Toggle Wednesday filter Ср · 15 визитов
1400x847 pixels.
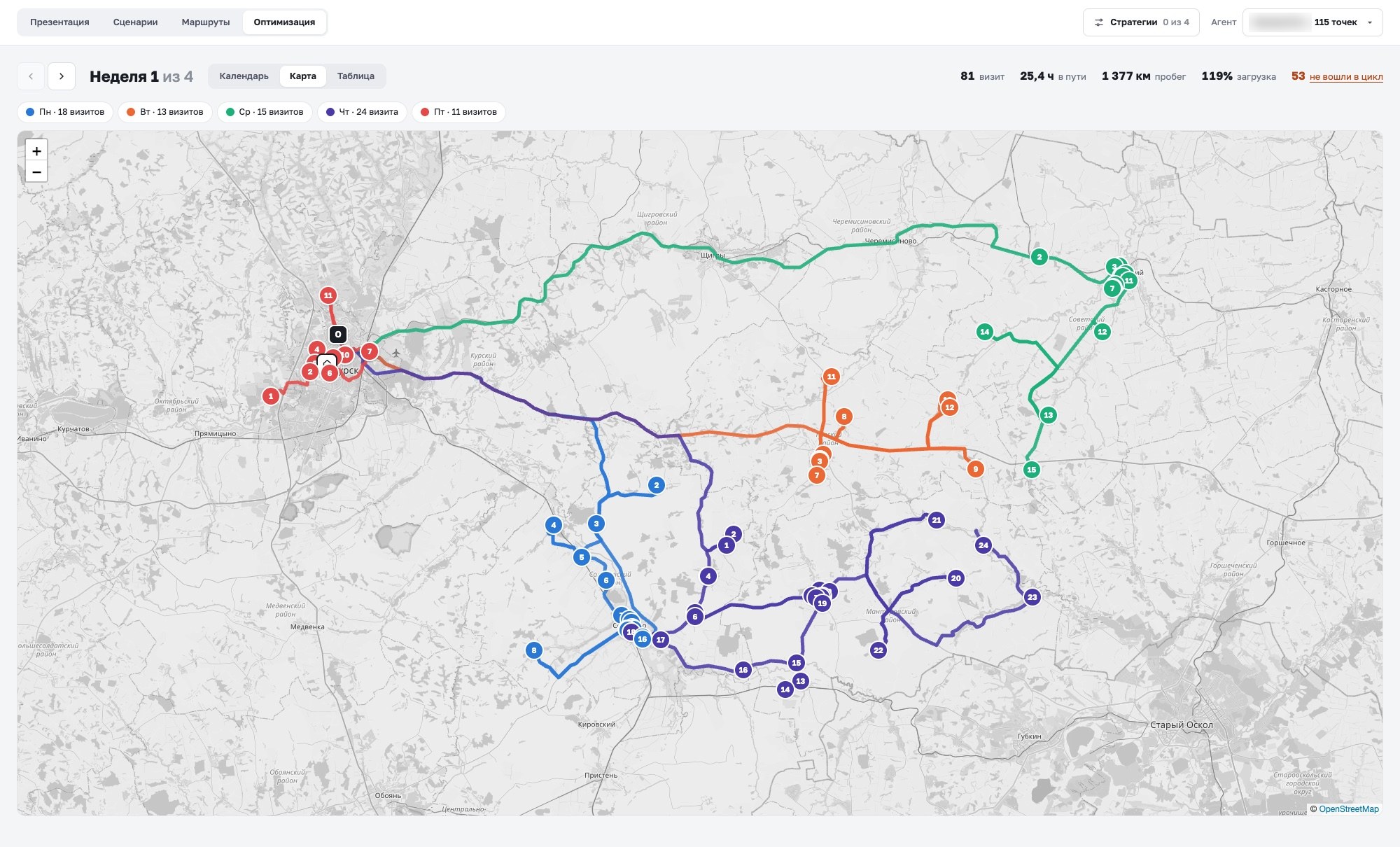[265, 112]
